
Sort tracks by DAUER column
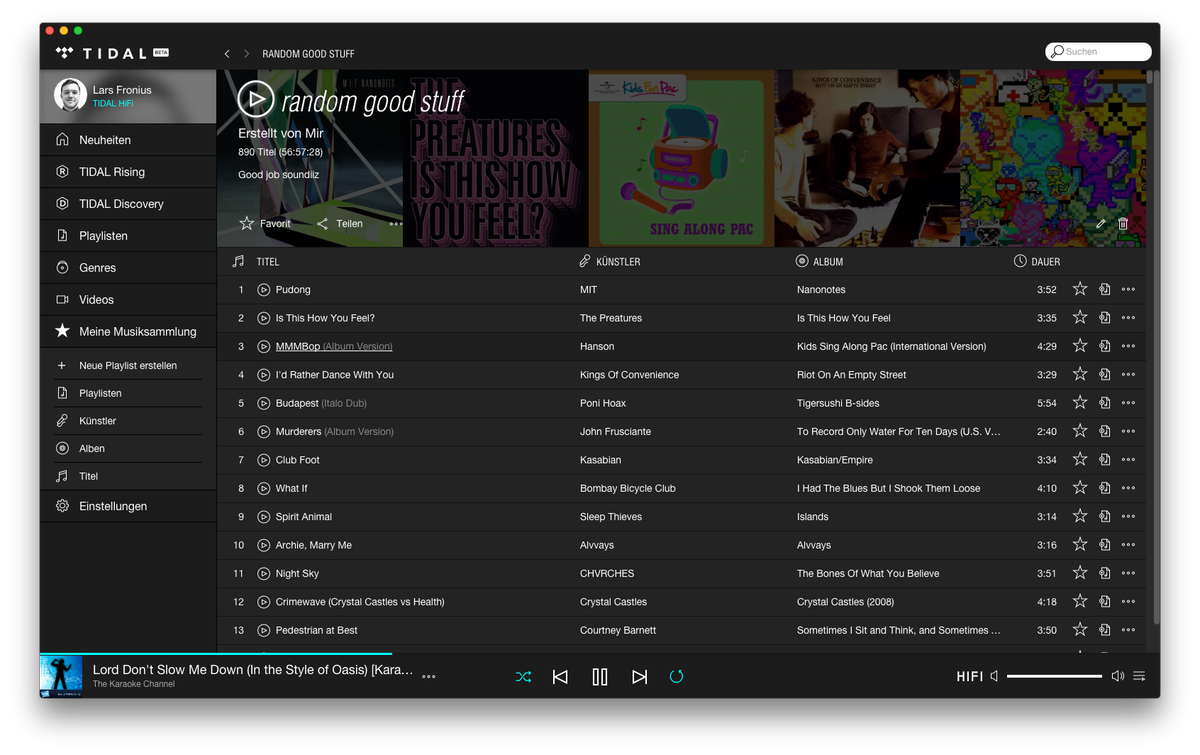(x=1037, y=262)
